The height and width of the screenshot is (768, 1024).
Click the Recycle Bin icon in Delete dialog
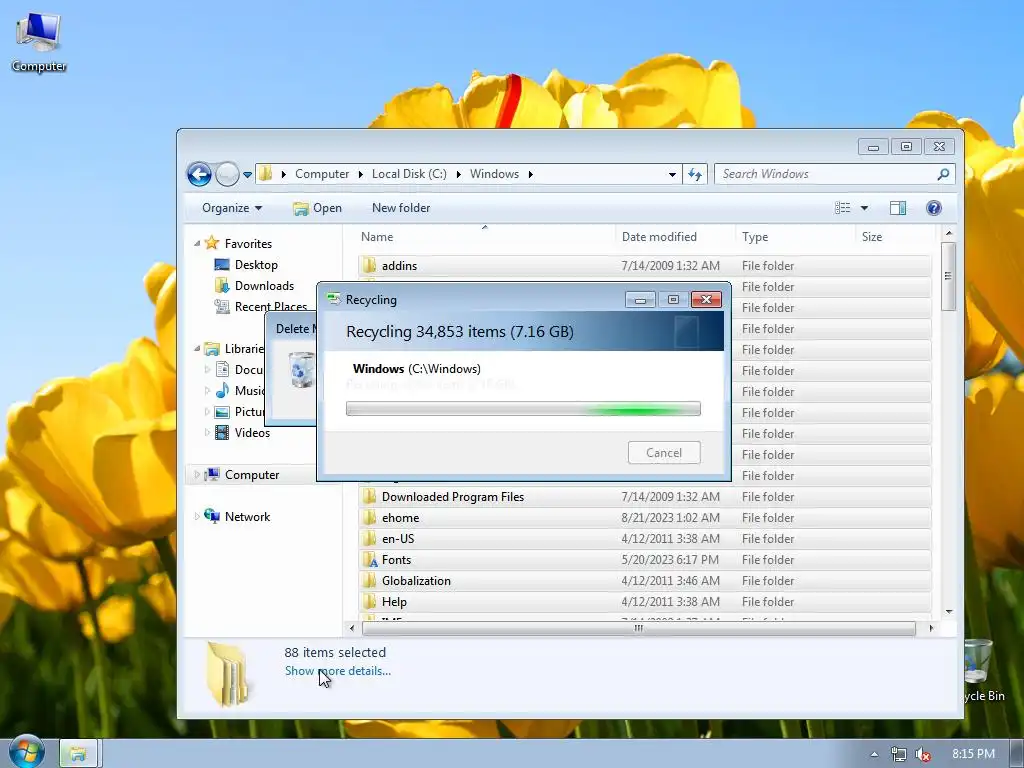coord(301,370)
